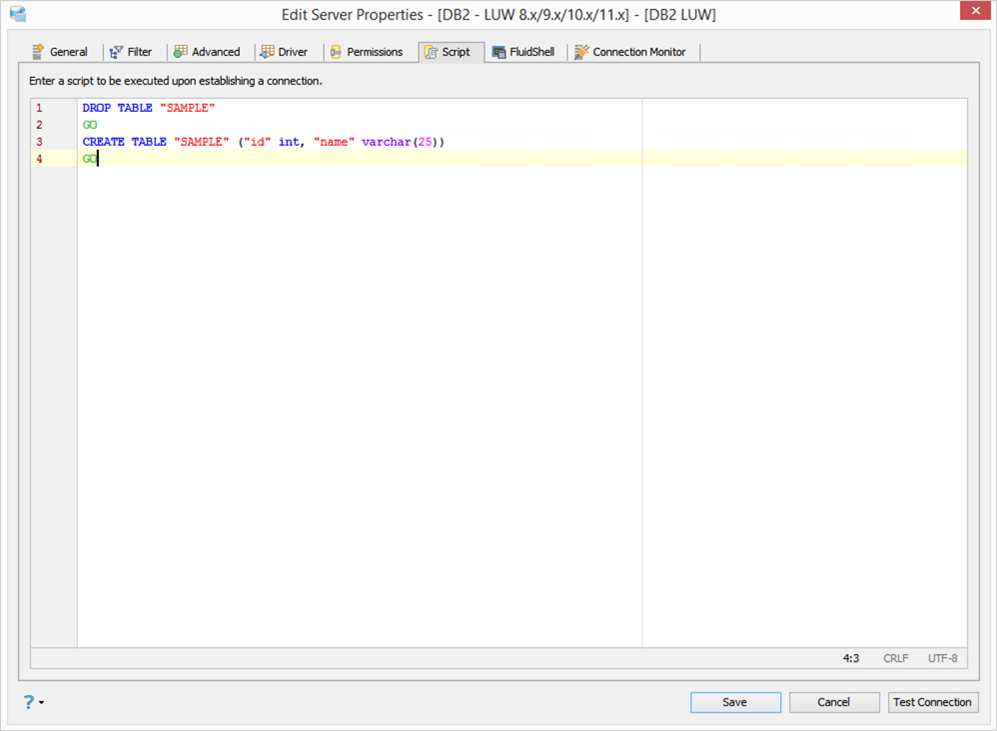The width and height of the screenshot is (997, 731).
Task: Click the CREATE TABLE statement on line 3
Action: pyautogui.click(x=263, y=142)
